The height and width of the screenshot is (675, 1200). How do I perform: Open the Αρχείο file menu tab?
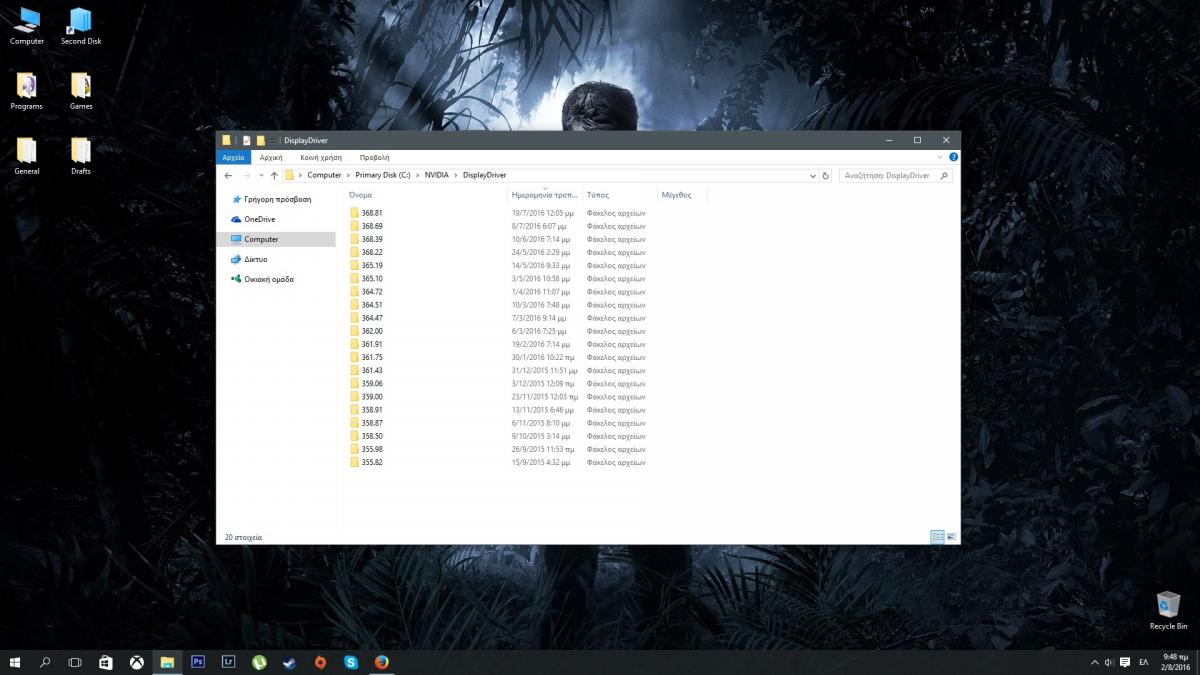[x=233, y=157]
